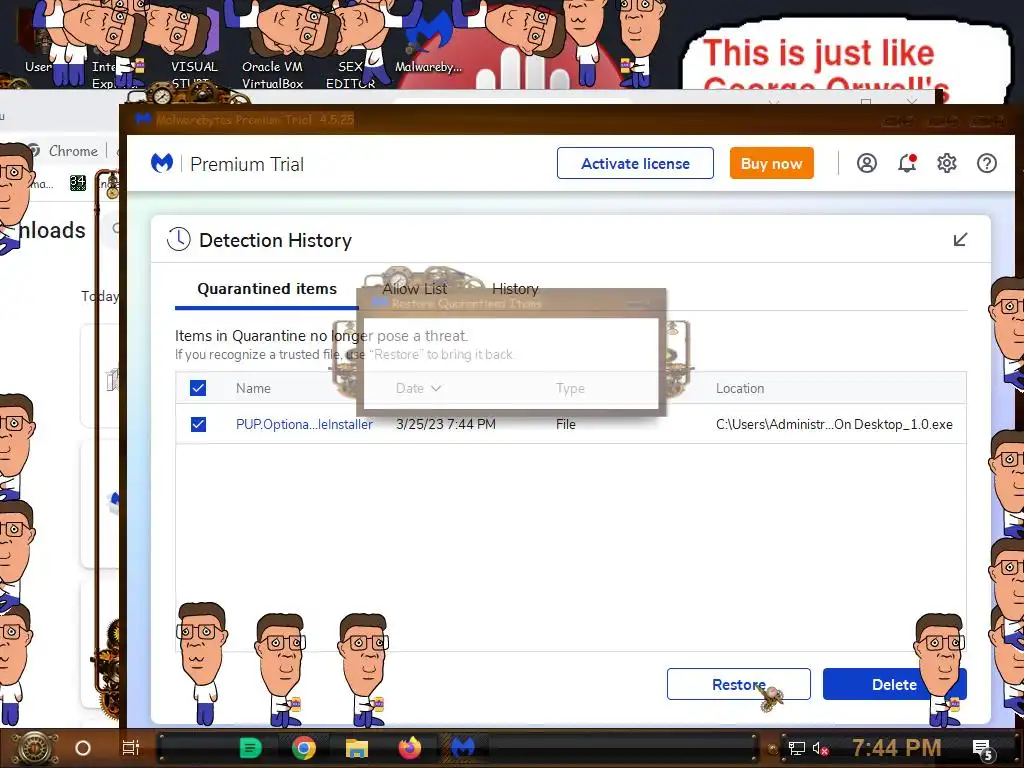Click the Buy now button

(771, 163)
